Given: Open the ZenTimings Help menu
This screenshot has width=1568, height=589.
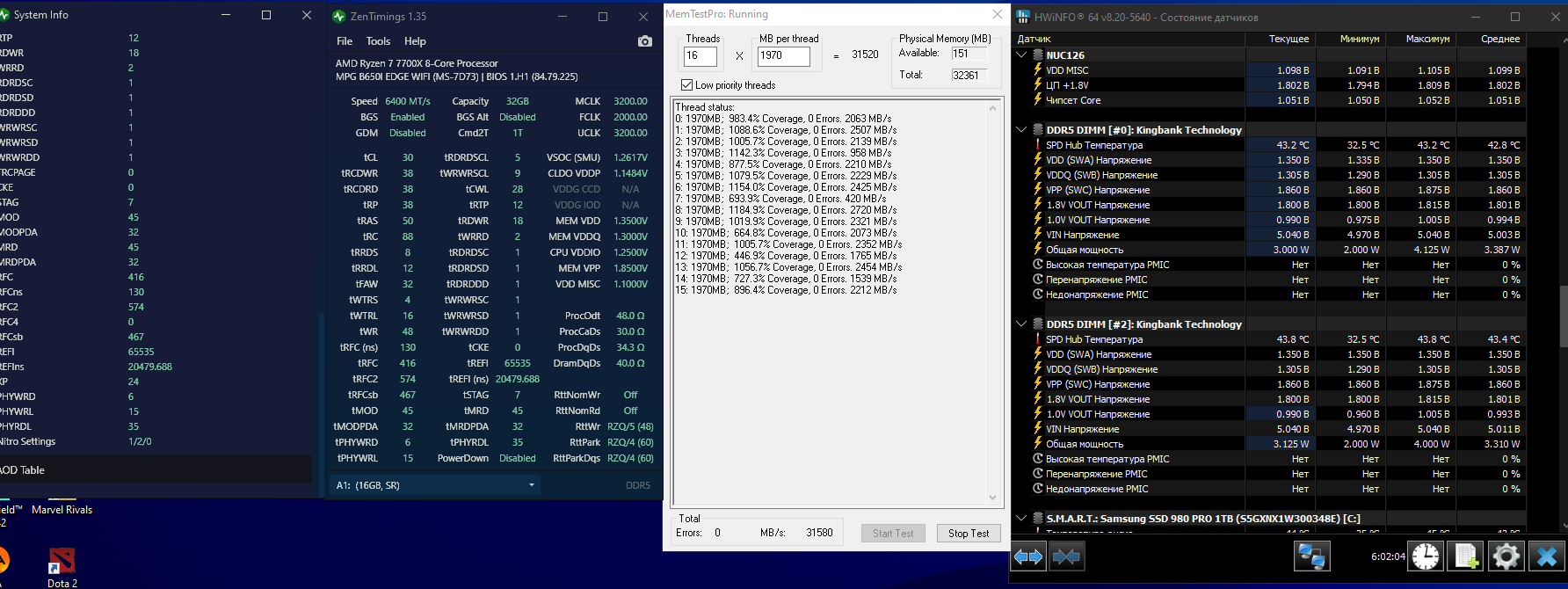Looking at the screenshot, I should click(x=415, y=41).
